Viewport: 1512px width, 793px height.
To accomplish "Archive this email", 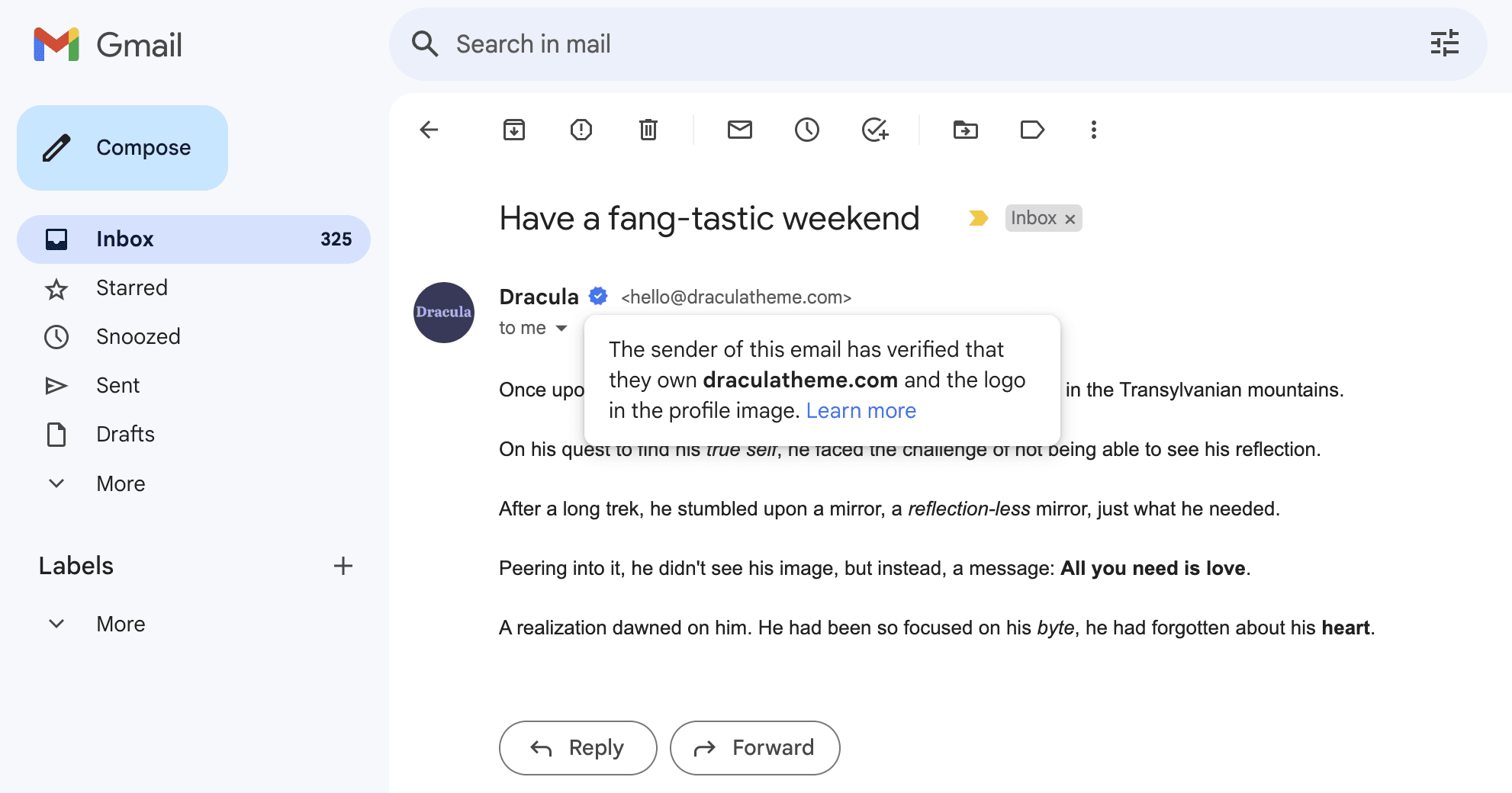I will tap(514, 130).
